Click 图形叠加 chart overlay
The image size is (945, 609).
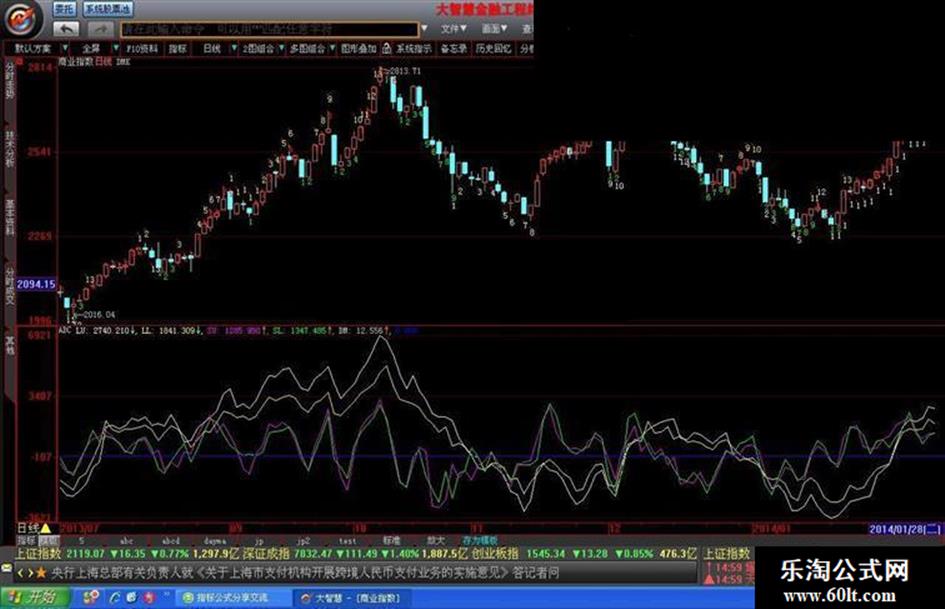pos(359,48)
